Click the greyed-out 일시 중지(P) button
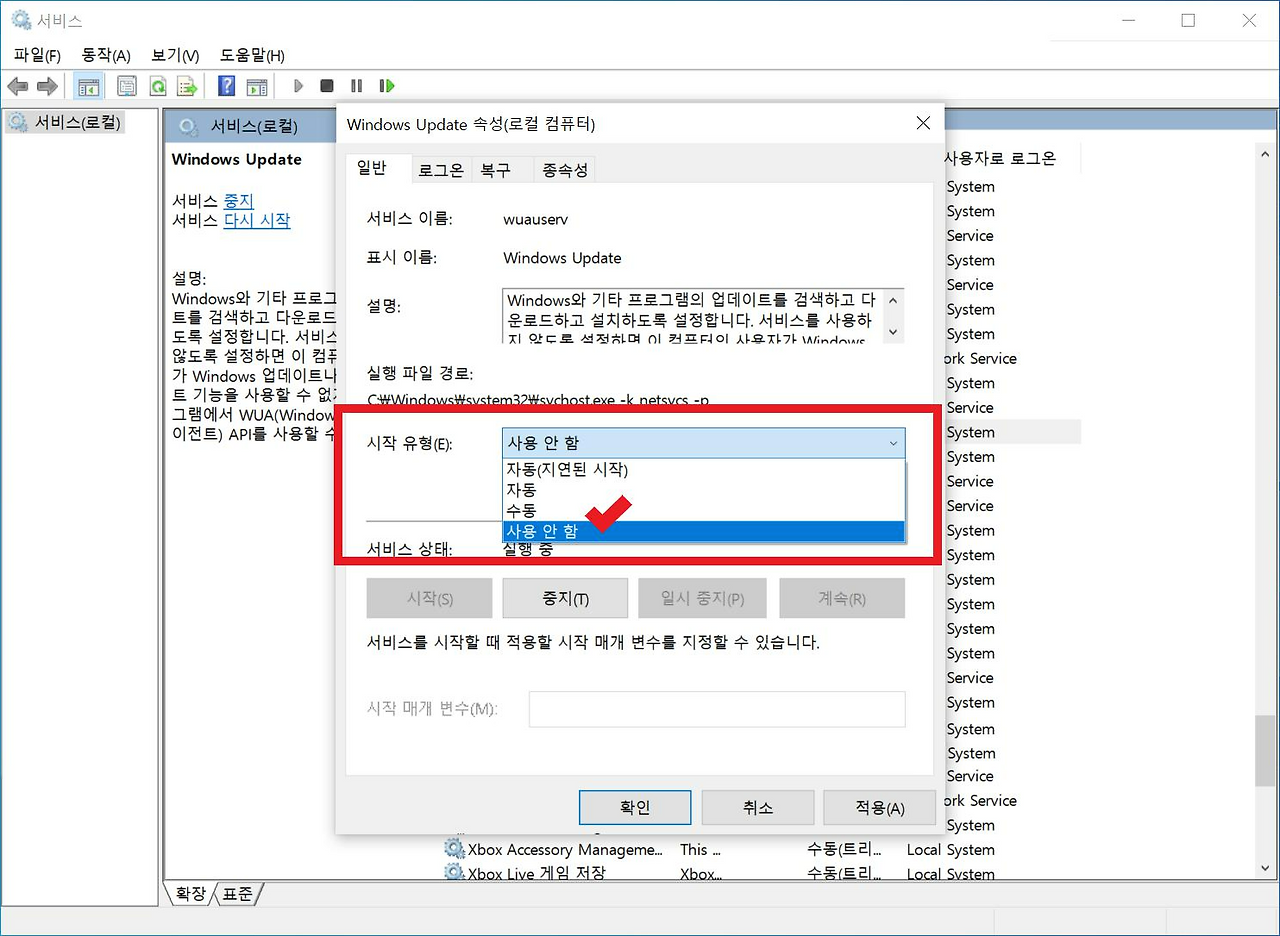The width and height of the screenshot is (1280, 936). pyautogui.click(x=702, y=599)
